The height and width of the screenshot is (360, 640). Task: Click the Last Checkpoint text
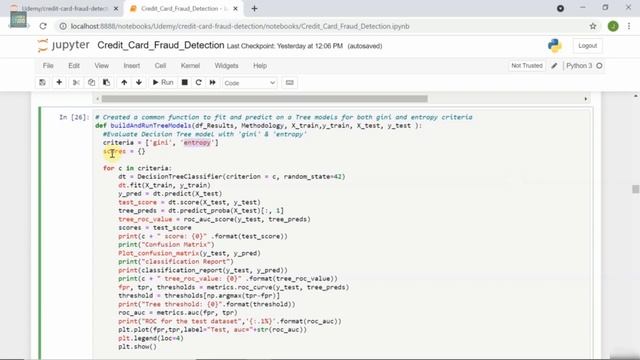284,46
